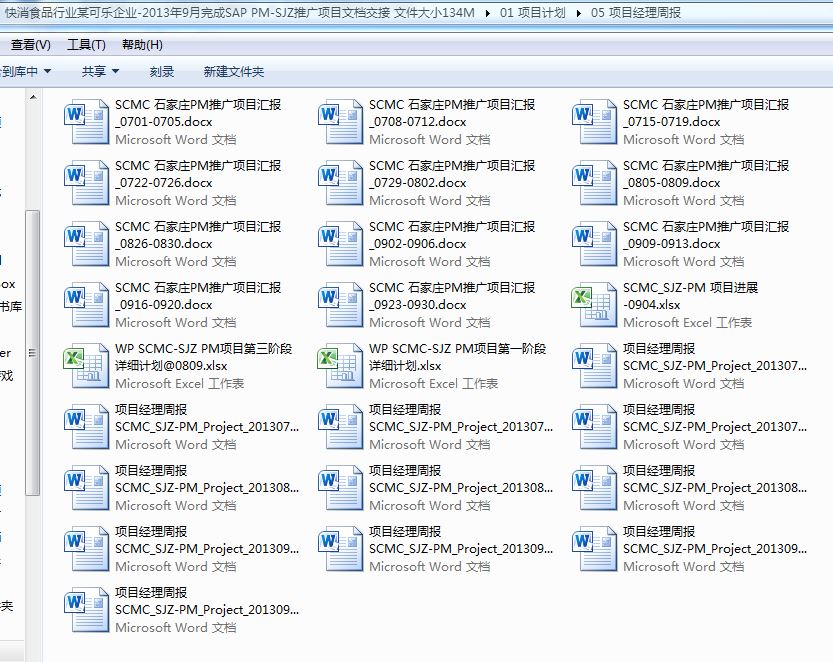
Task: Select Excel icon for 第三阶段详细计划@0809.xlsx
Action: tap(86, 366)
